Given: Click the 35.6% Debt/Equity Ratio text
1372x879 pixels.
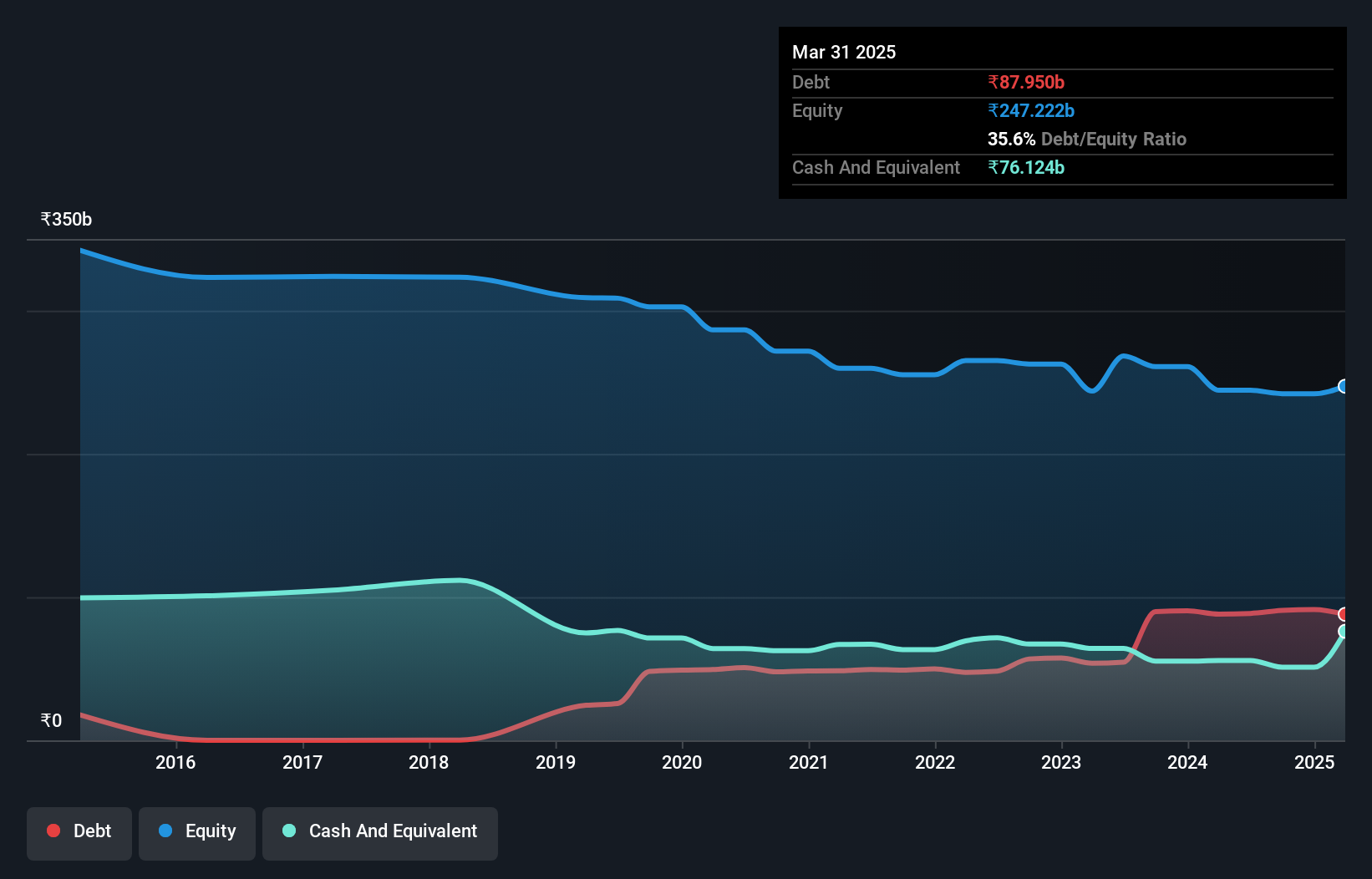Looking at the screenshot, I should [1086, 140].
